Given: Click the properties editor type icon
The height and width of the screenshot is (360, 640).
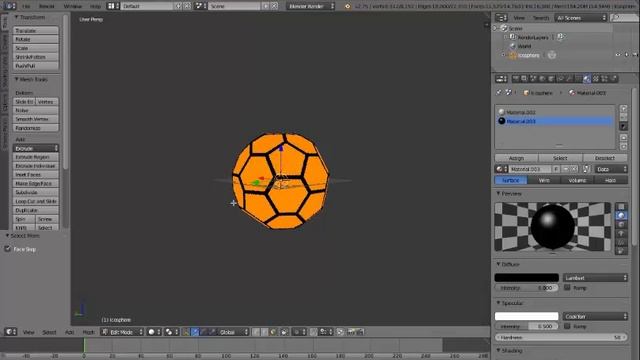Looking at the screenshot, I should [501, 79].
